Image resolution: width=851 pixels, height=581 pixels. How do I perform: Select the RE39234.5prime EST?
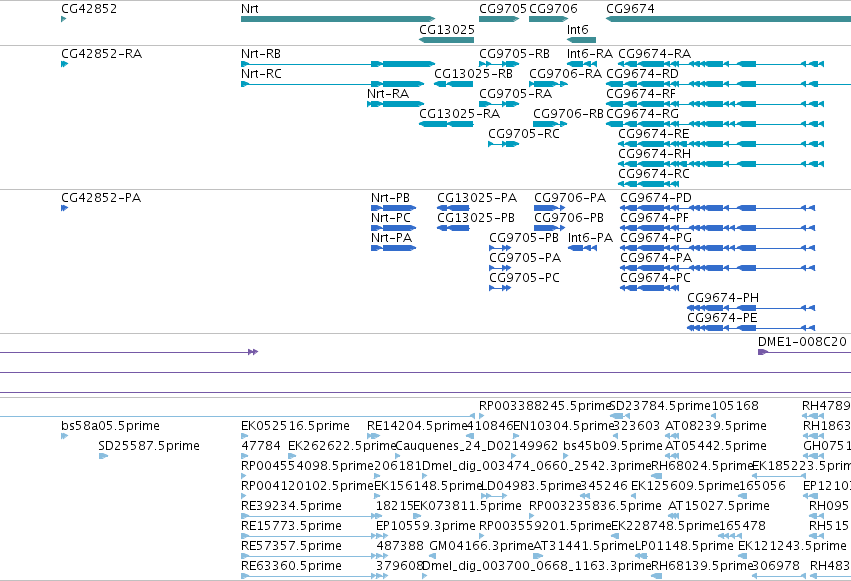(x=312, y=516)
